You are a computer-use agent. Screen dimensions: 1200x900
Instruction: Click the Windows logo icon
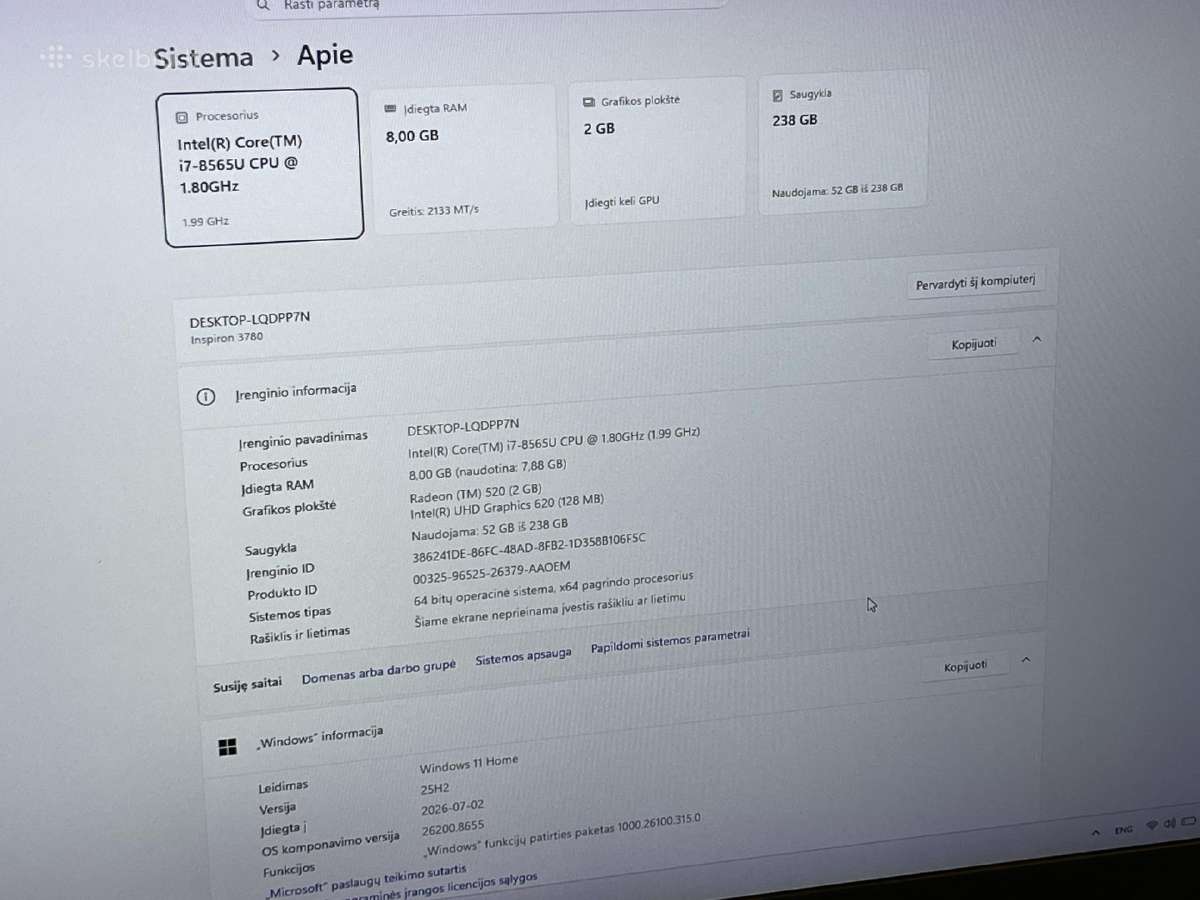228,747
